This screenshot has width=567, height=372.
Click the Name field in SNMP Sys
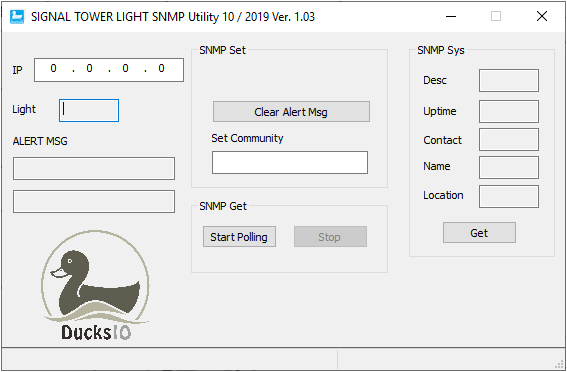click(509, 167)
